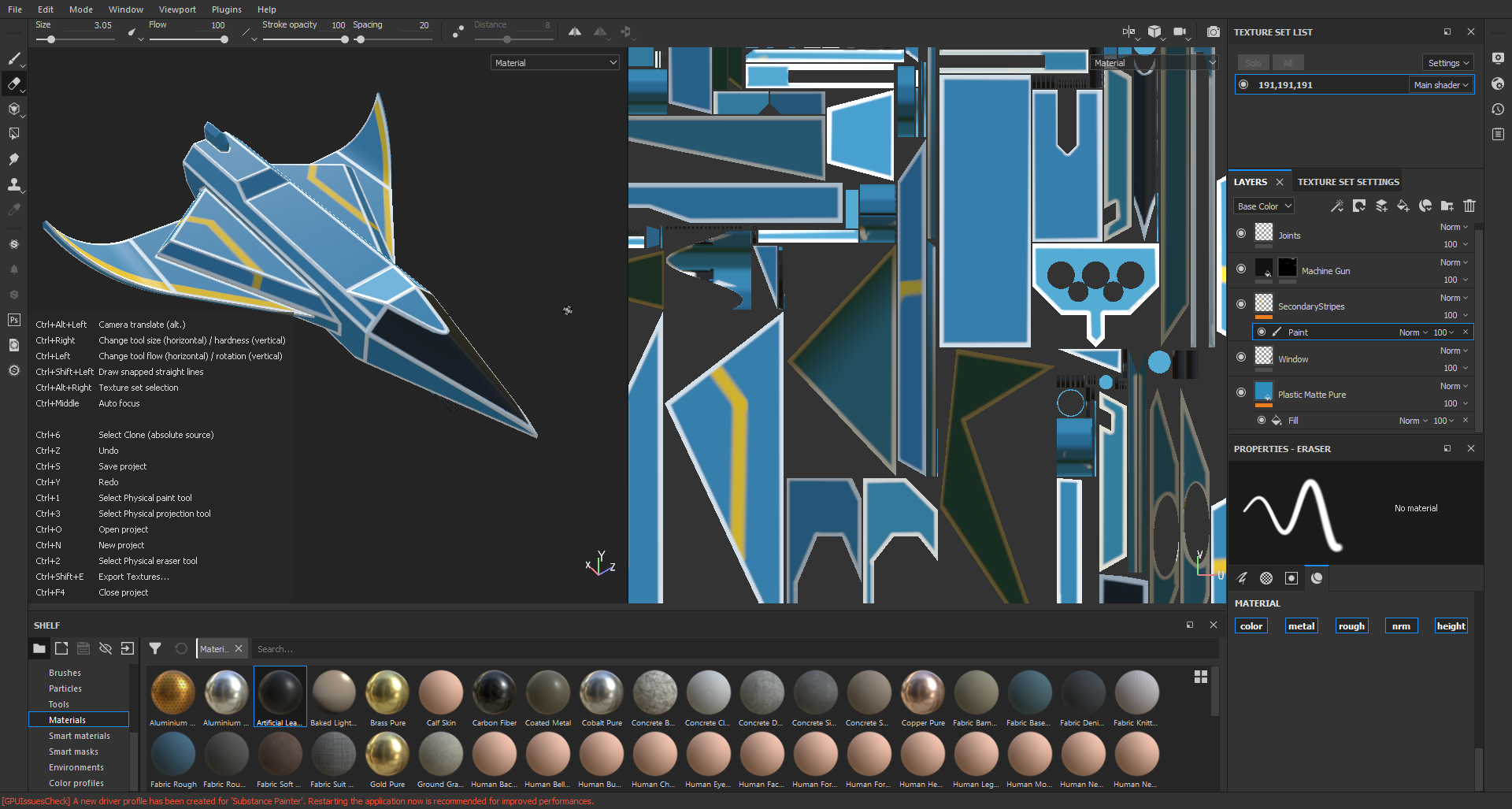This screenshot has height=809, width=1512.
Task: Click the Add fill layer bucket icon
Action: click(1403, 206)
